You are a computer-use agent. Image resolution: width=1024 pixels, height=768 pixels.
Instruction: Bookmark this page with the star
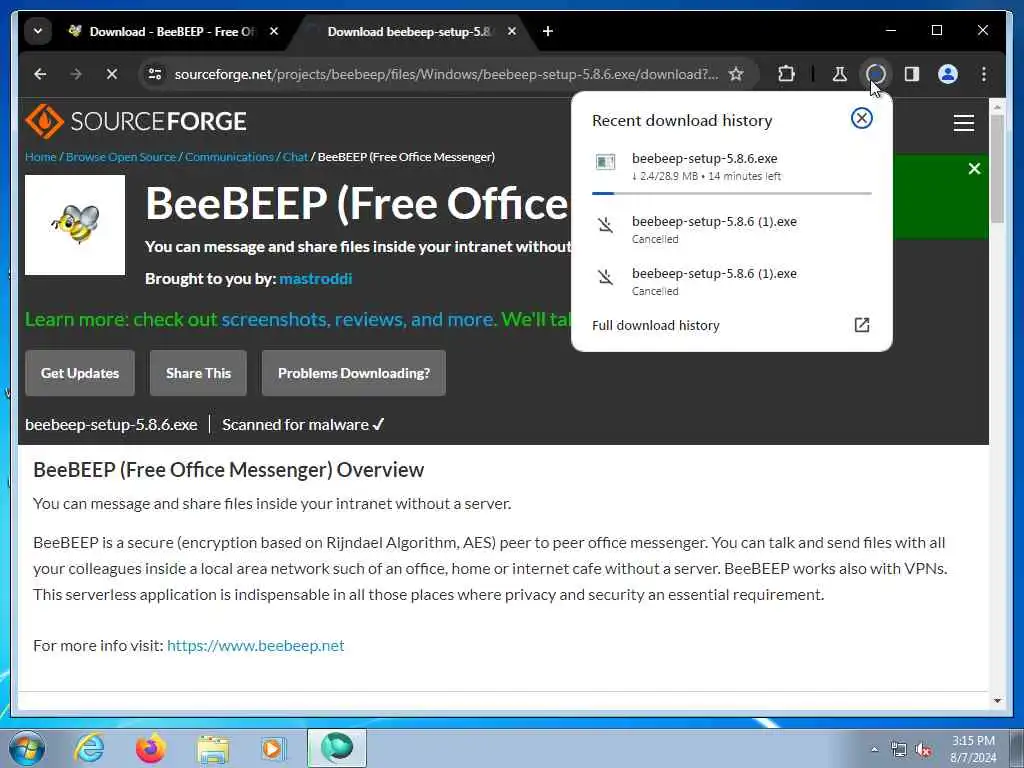(x=736, y=74)
